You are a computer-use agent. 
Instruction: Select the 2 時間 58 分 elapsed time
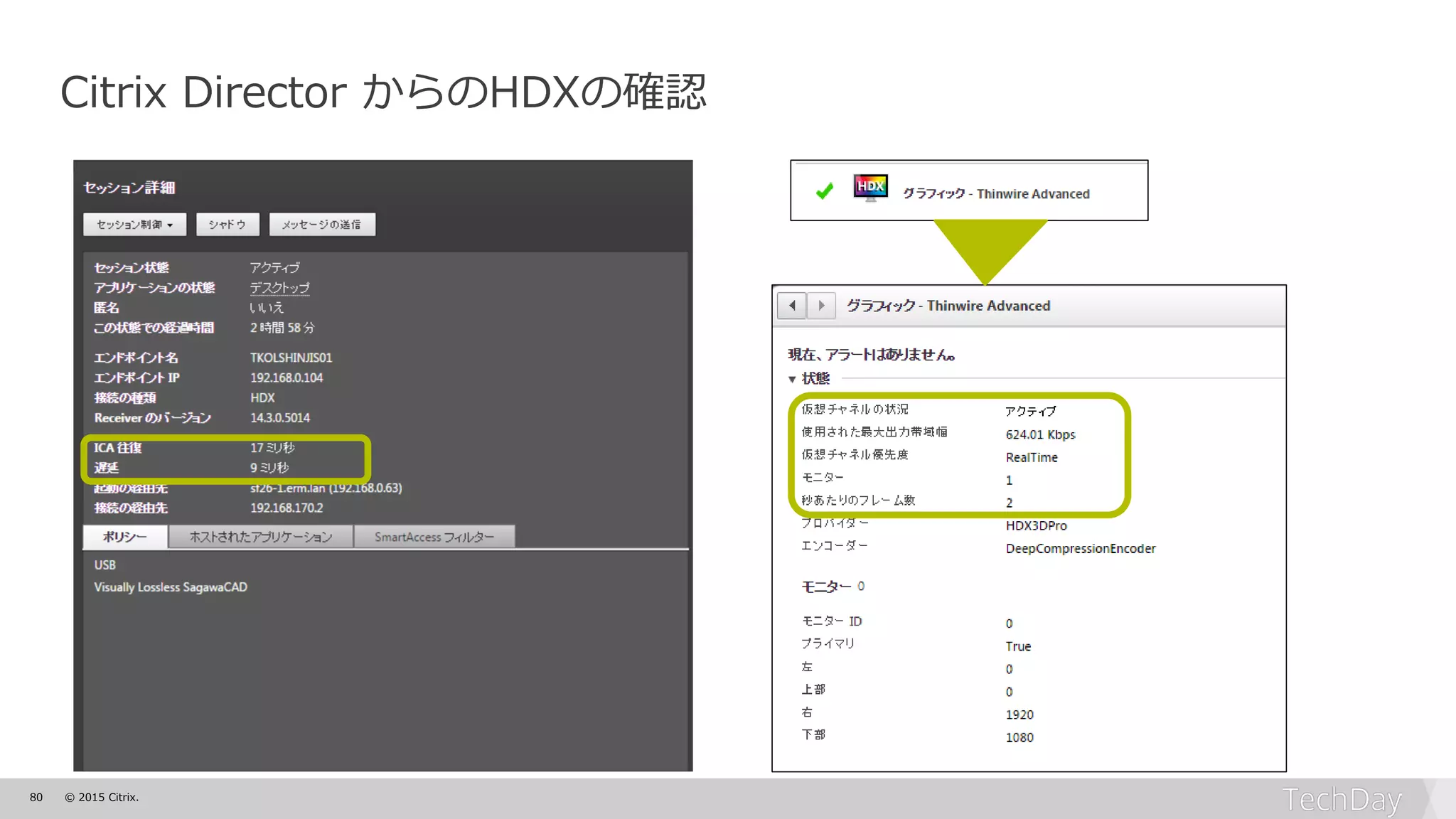(282, 328)
